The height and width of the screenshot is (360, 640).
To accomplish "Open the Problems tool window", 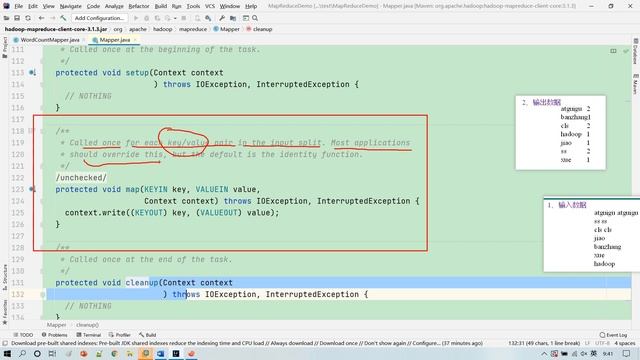I will point(54,335).
